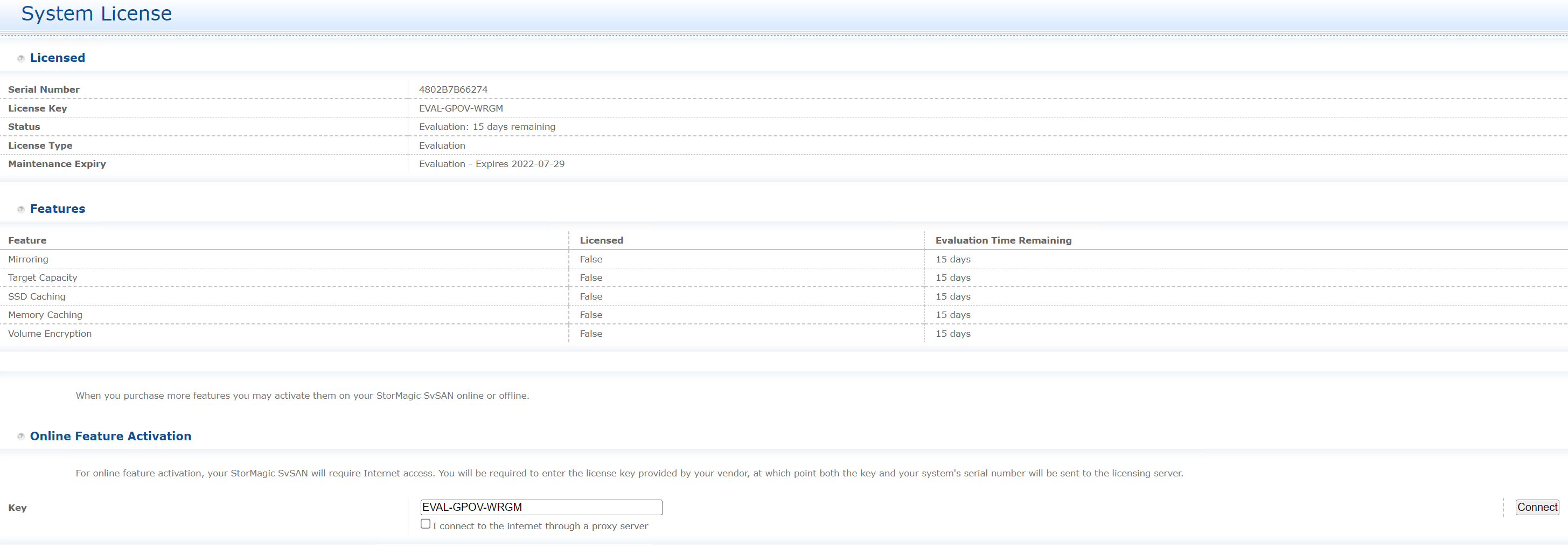Click '15 days' in Target Capacity row
Viewport: 1568px width, 547px height.
click(953, 278)
